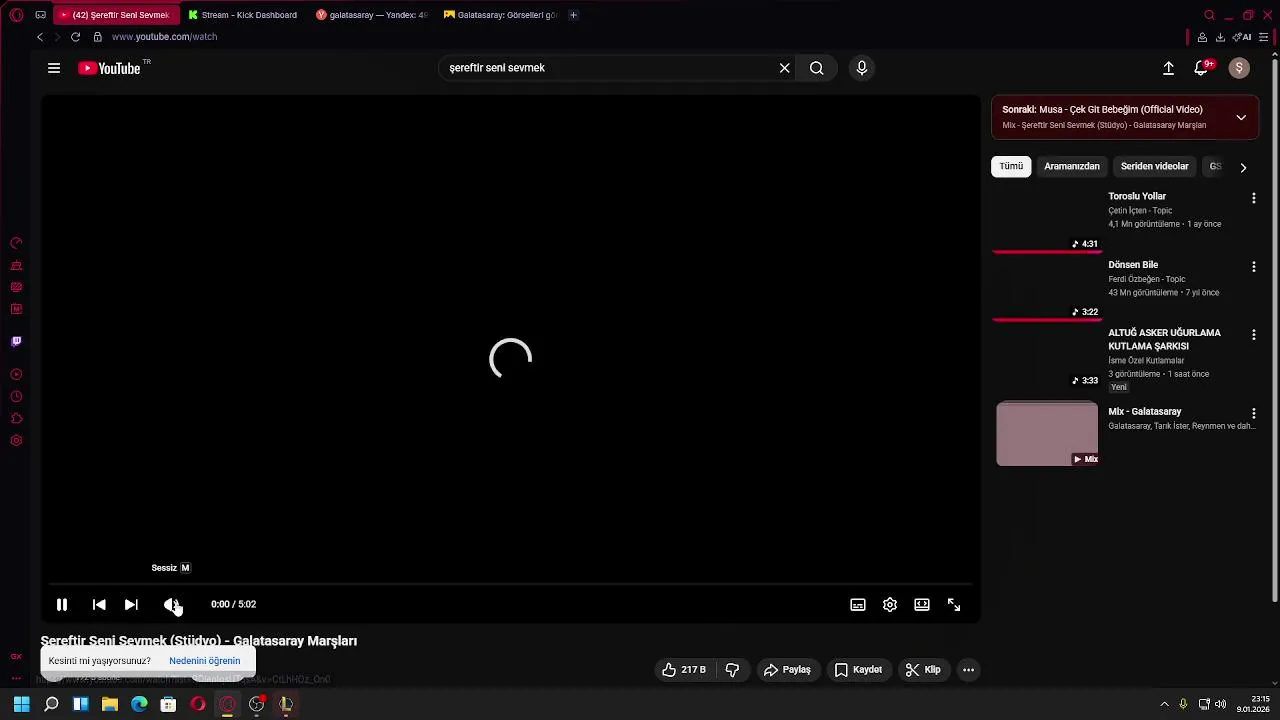Create a clip with the Klip button
The image size is (1280, 720).
coord(923,670)
